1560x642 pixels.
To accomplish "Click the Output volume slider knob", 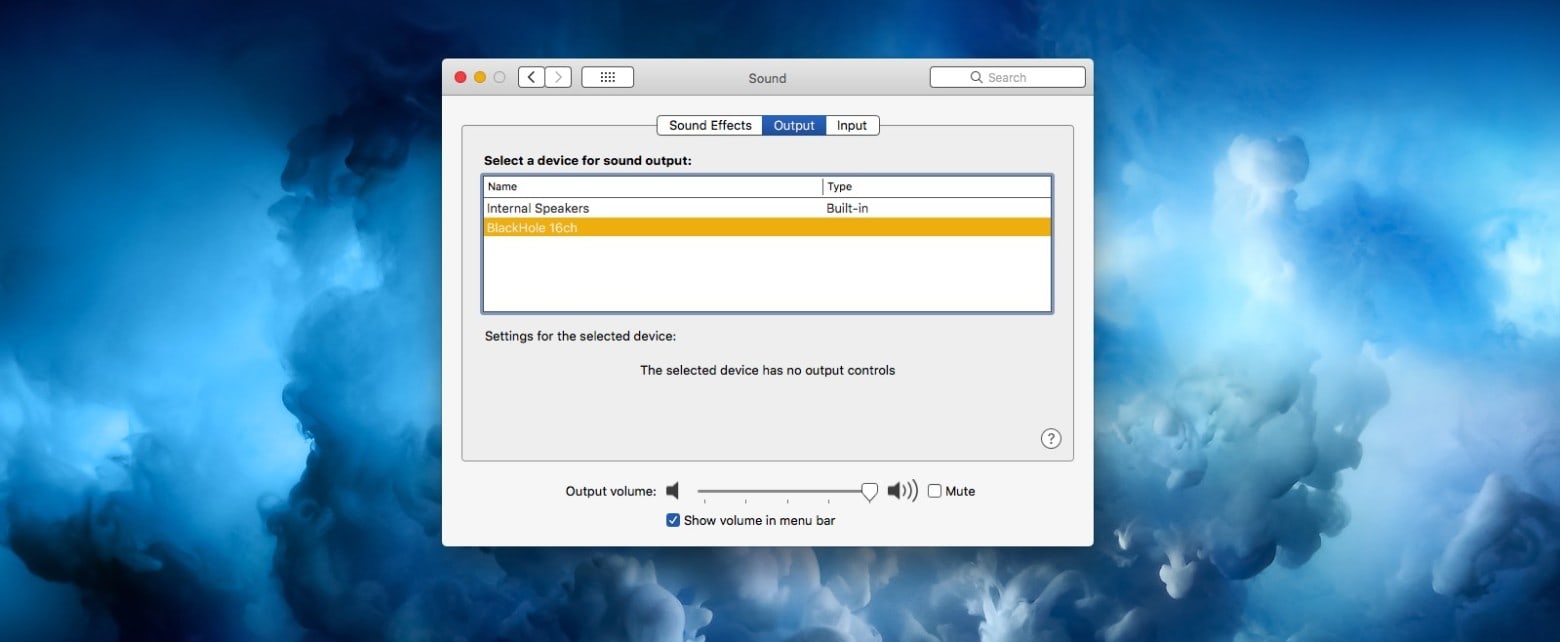I will tap(869, 491).
